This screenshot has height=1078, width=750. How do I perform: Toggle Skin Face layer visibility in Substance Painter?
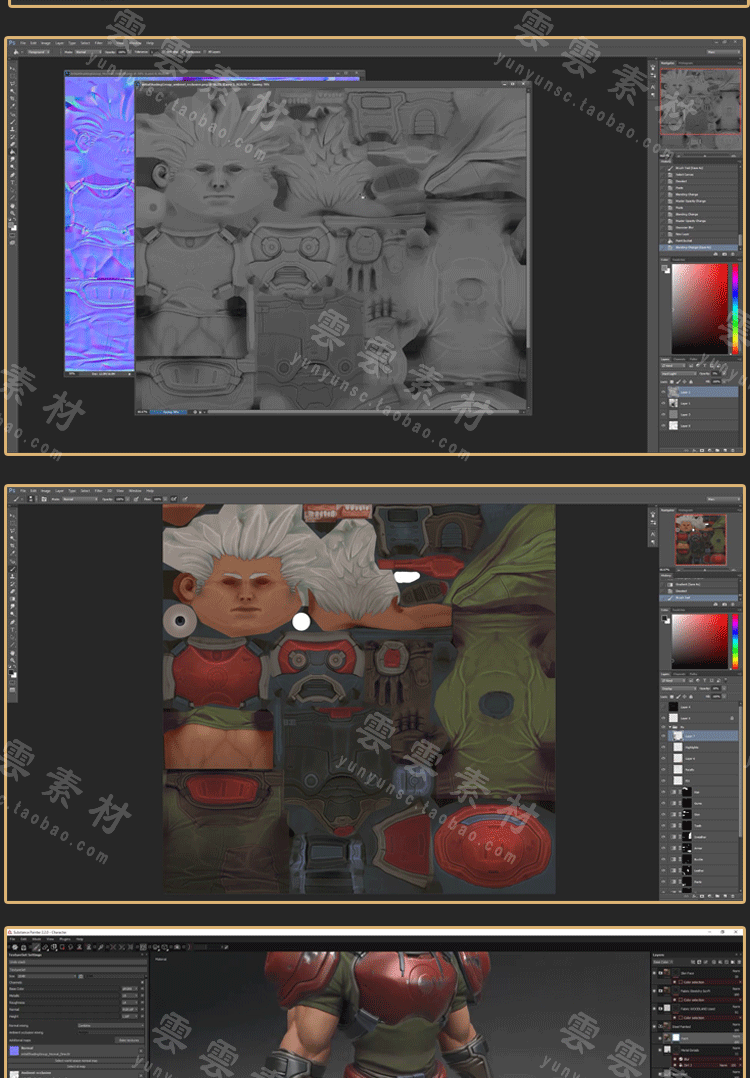654,973
